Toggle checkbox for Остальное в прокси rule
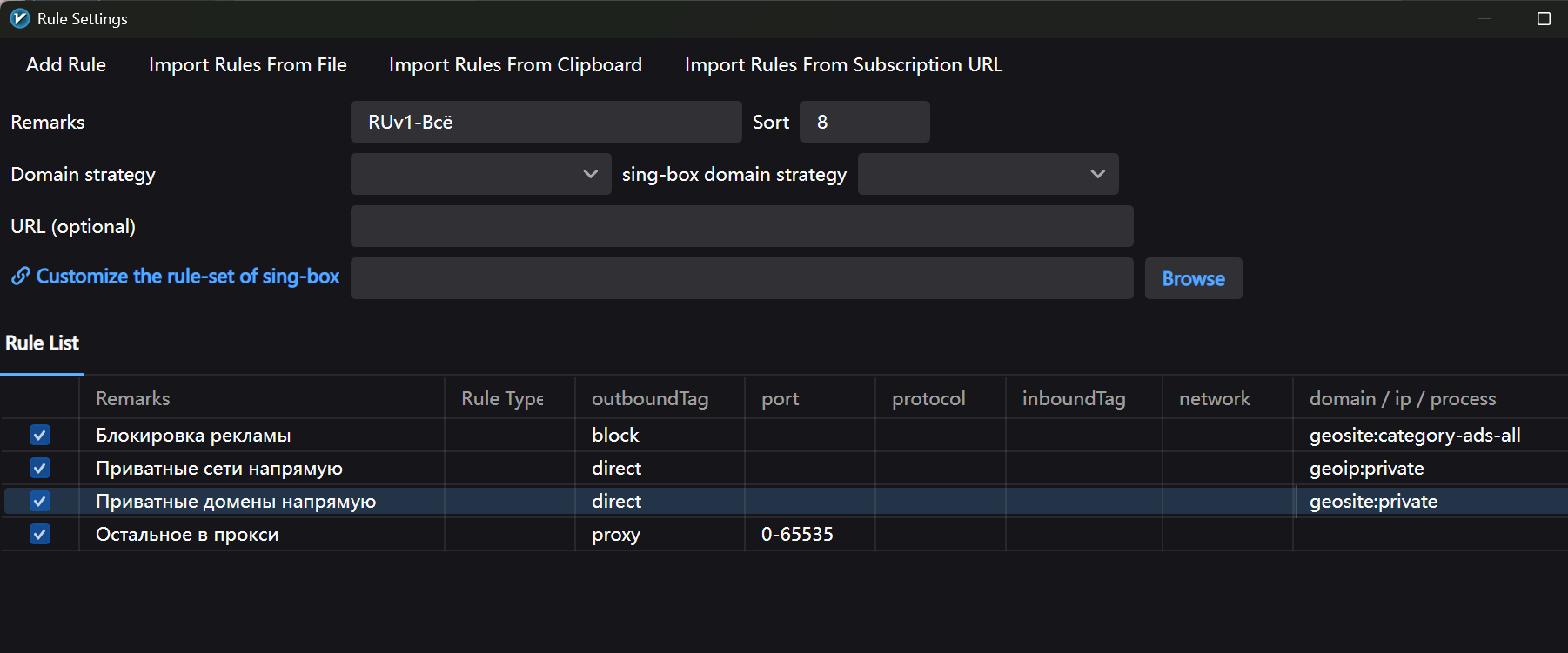The image size is (1568, 653). (40, 534)
